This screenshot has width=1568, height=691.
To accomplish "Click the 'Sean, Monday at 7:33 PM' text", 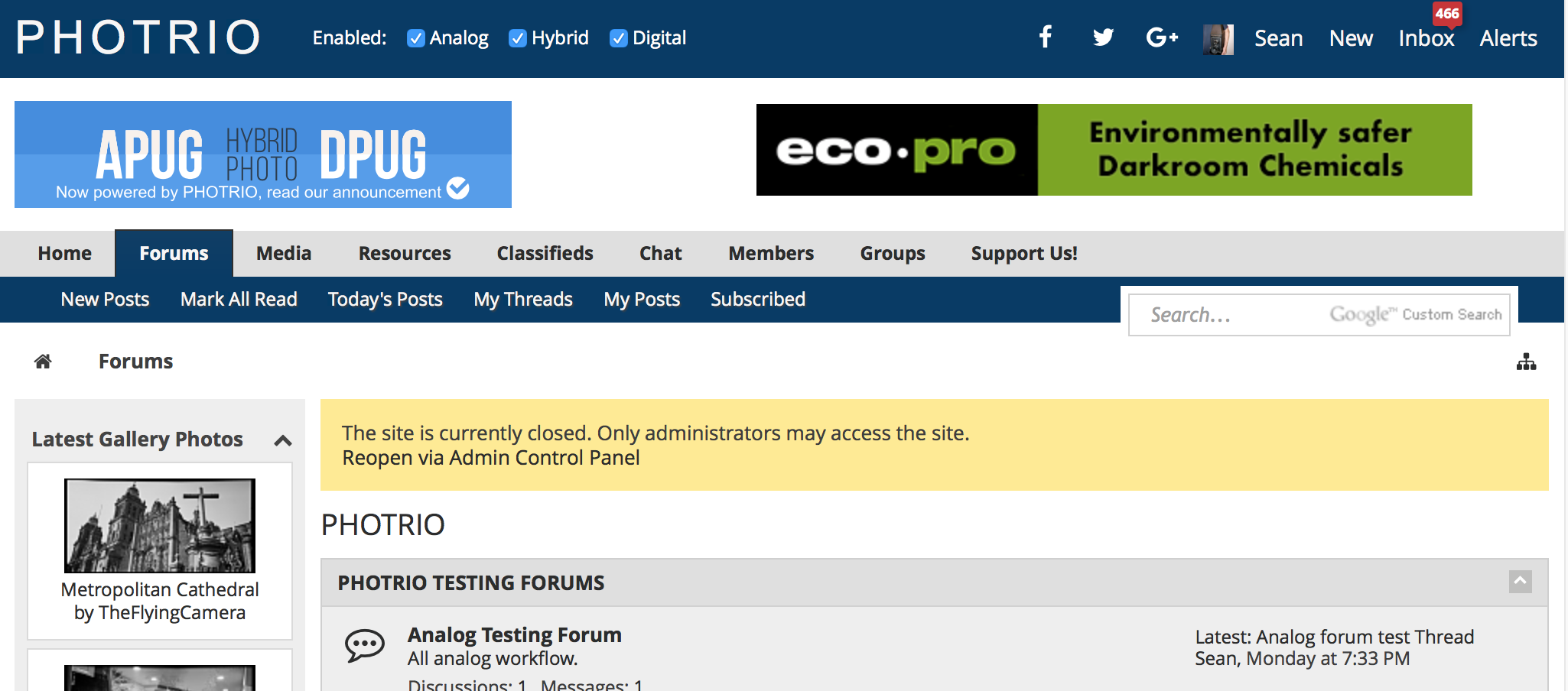I will pos(1303,658).
